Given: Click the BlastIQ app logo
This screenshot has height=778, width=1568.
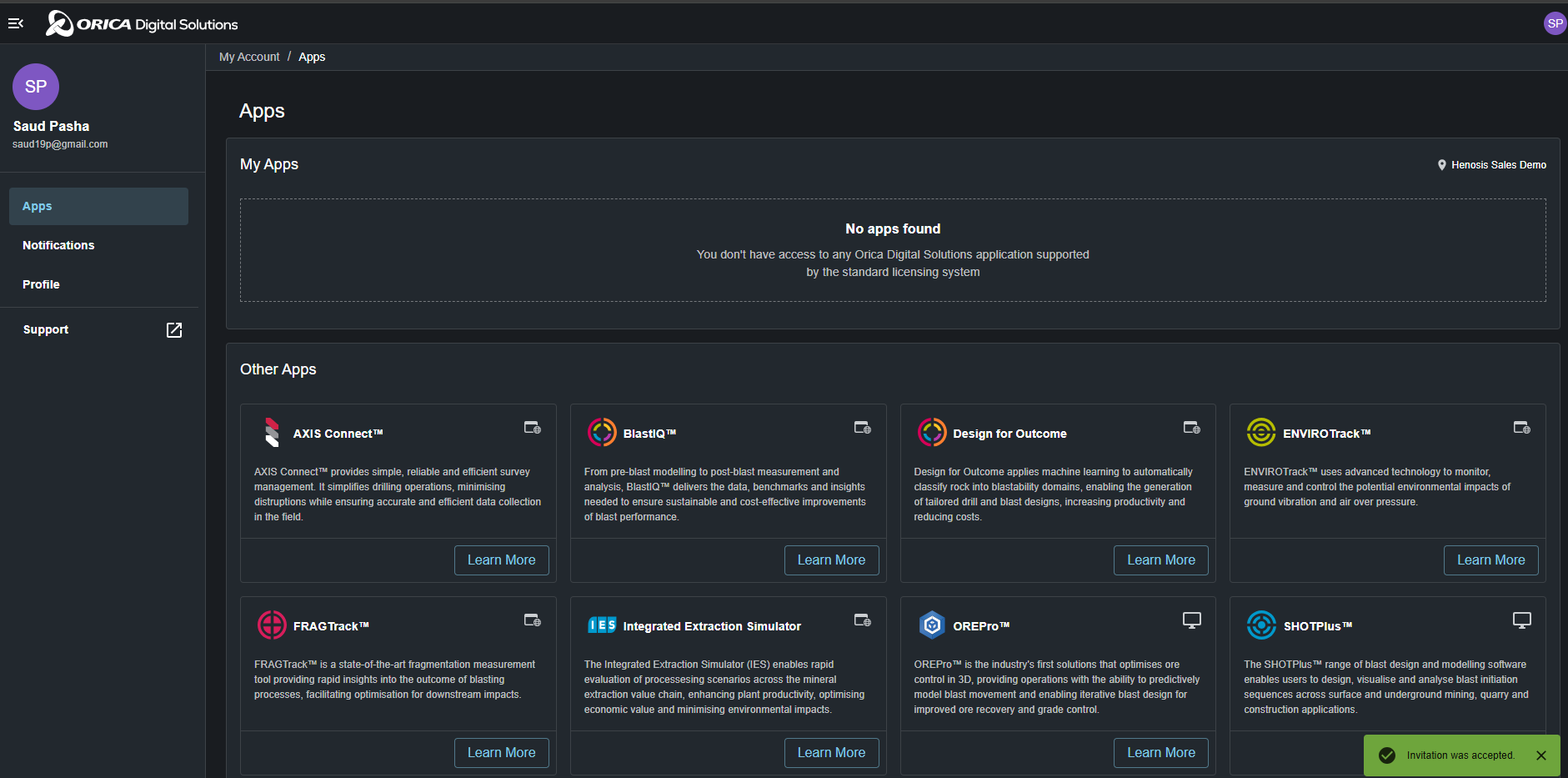Looking at the screenshot, I should tap(602, 433).
